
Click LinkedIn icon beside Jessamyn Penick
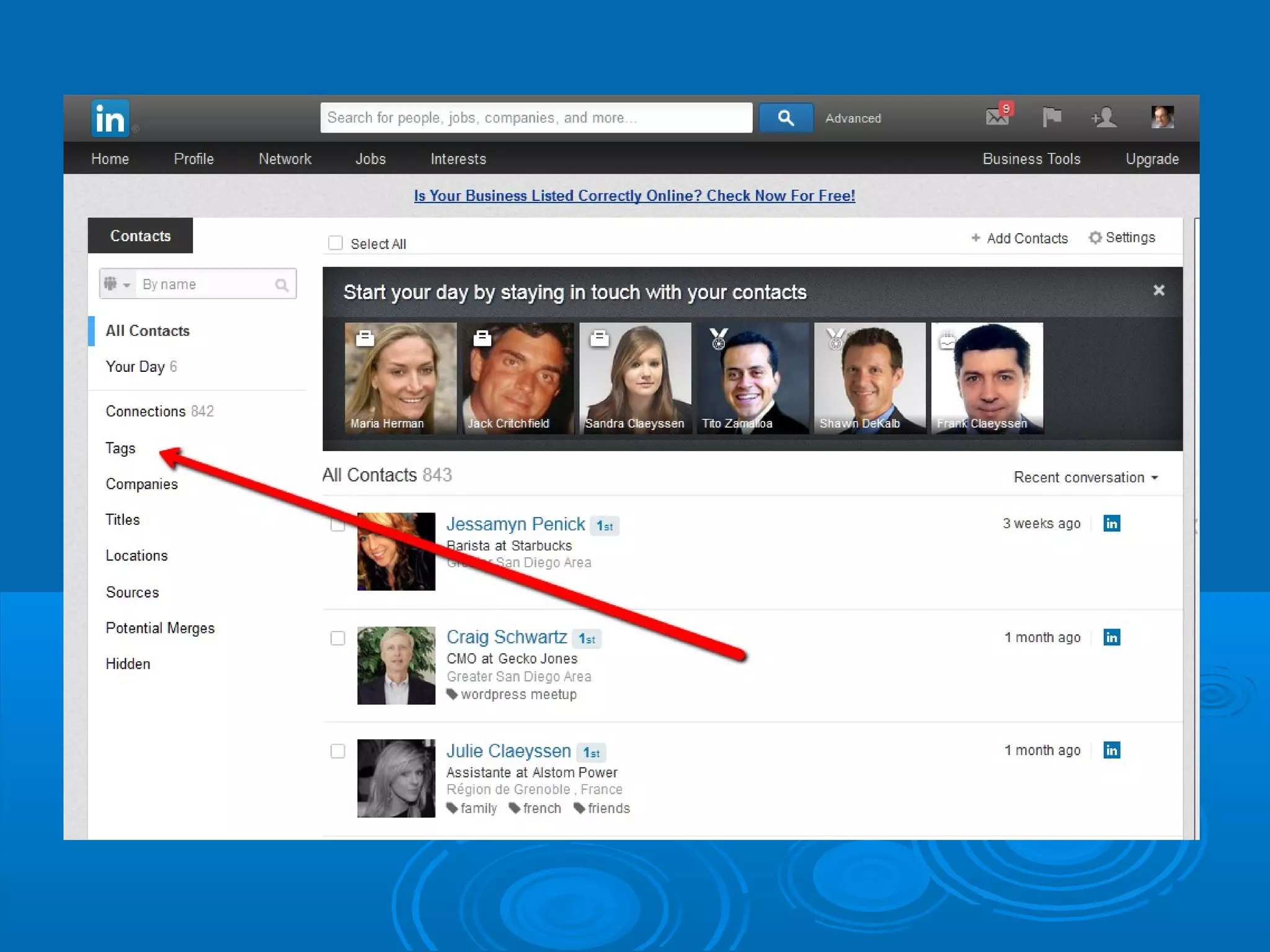(x=1111, y=524)
